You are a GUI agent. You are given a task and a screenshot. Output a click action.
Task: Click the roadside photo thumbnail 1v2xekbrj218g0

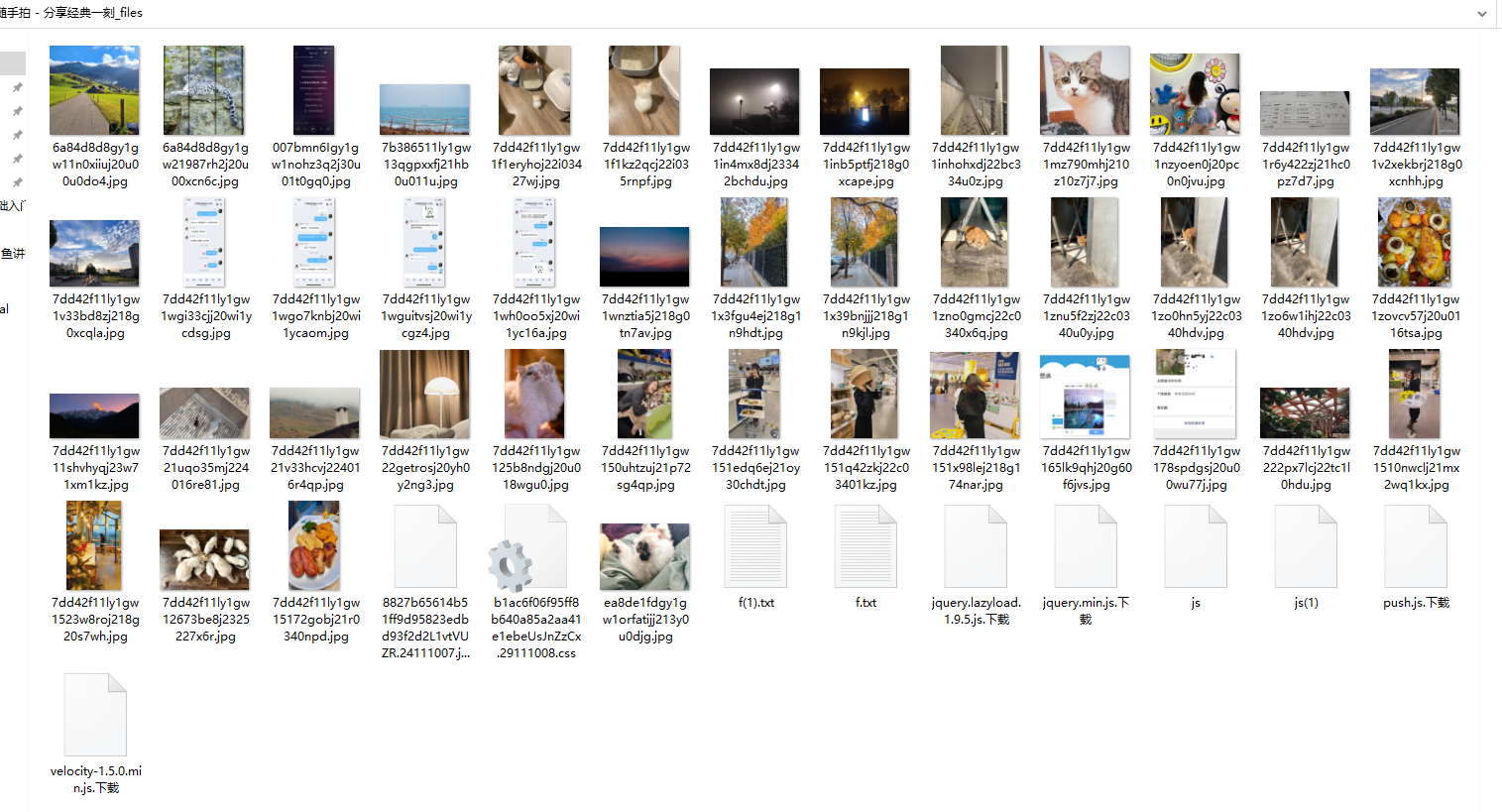[1415, 101]
